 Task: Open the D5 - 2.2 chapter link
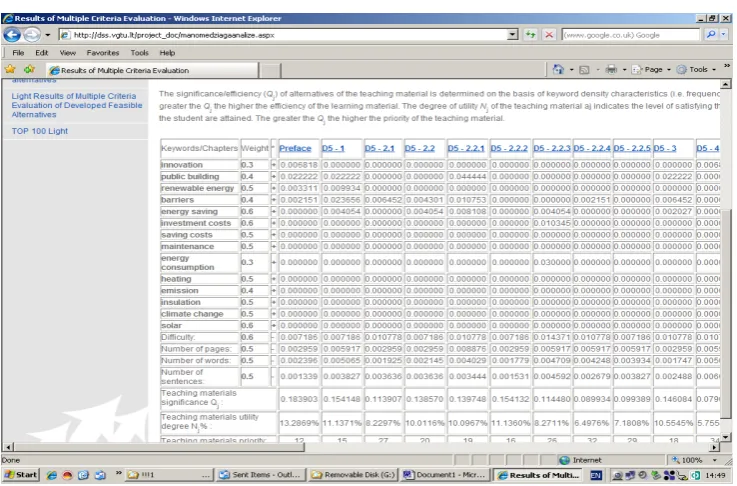pos(420,149)
